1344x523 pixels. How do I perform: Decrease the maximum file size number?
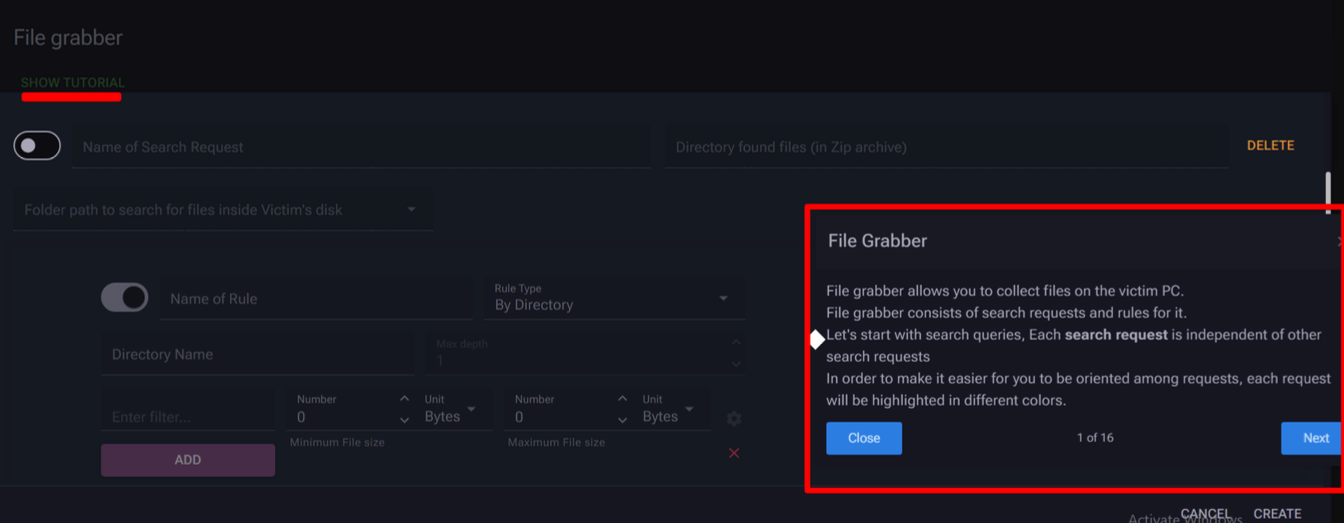pyautogui.click(x=622, y=420)
